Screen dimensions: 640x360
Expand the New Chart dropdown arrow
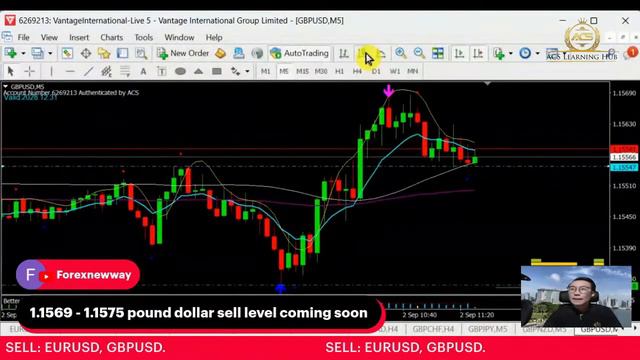(x=23, y=53)
